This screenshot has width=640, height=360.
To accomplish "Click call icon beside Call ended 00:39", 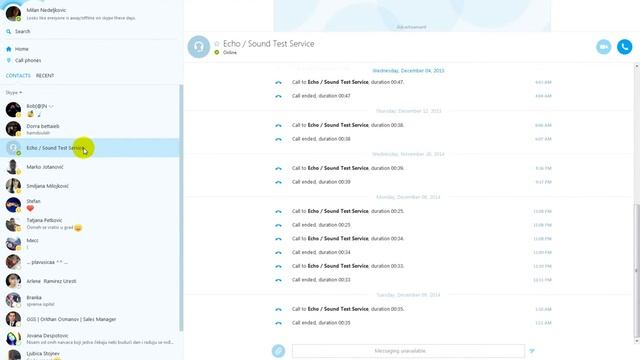I will click(x=278, y=182).
